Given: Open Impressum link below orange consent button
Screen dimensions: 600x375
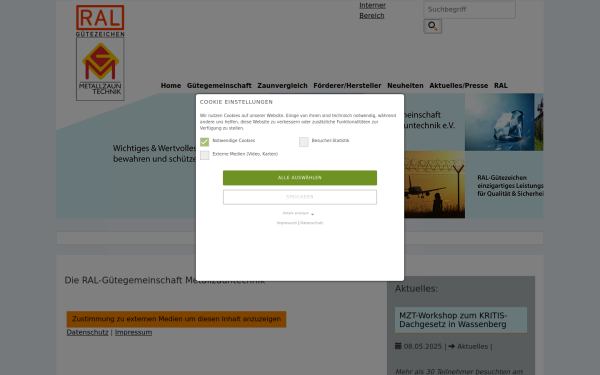Looking at the screenshot, I should [133, 332].
